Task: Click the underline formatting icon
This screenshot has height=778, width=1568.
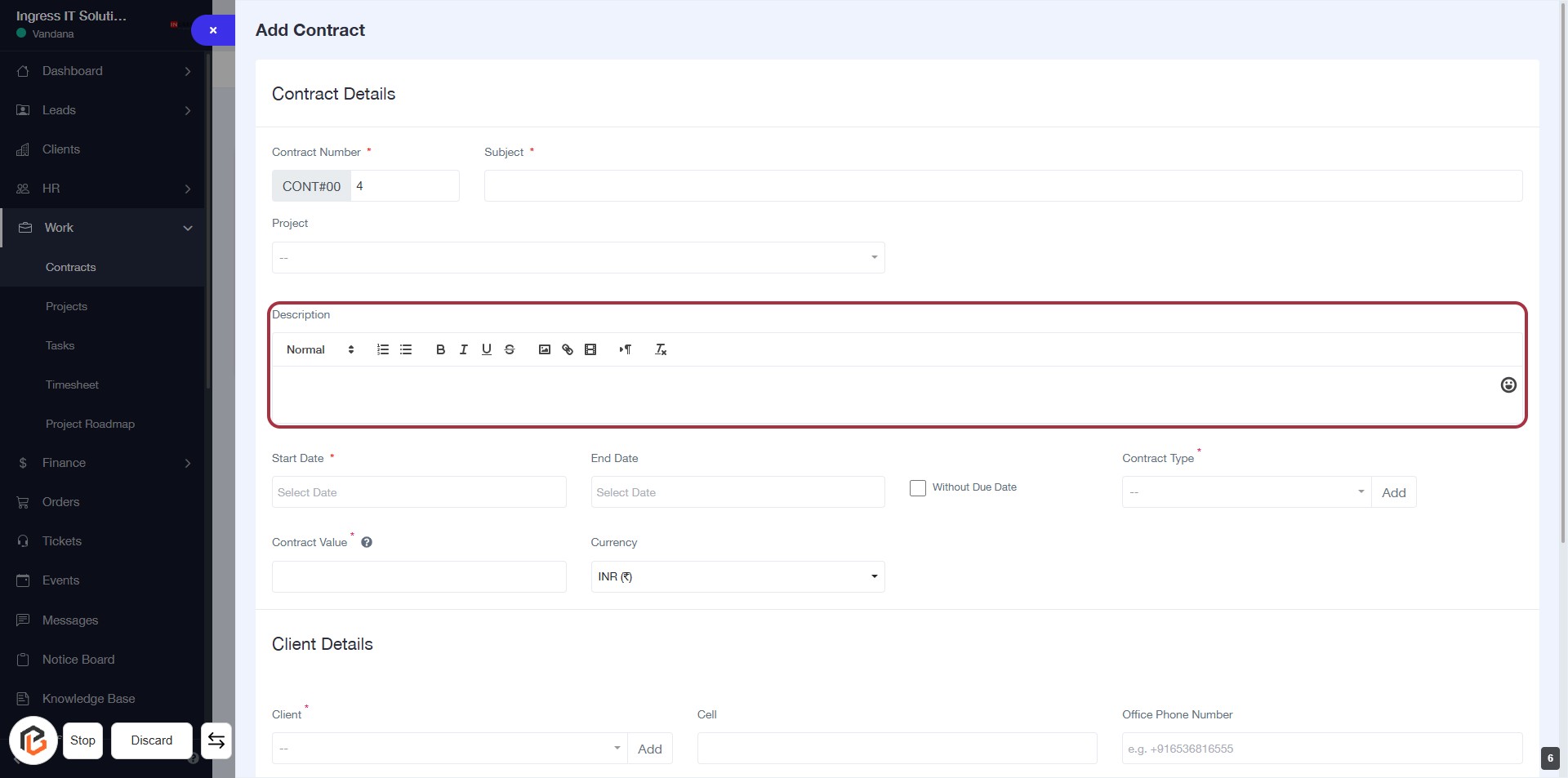Action: click(x=486, y=349)
